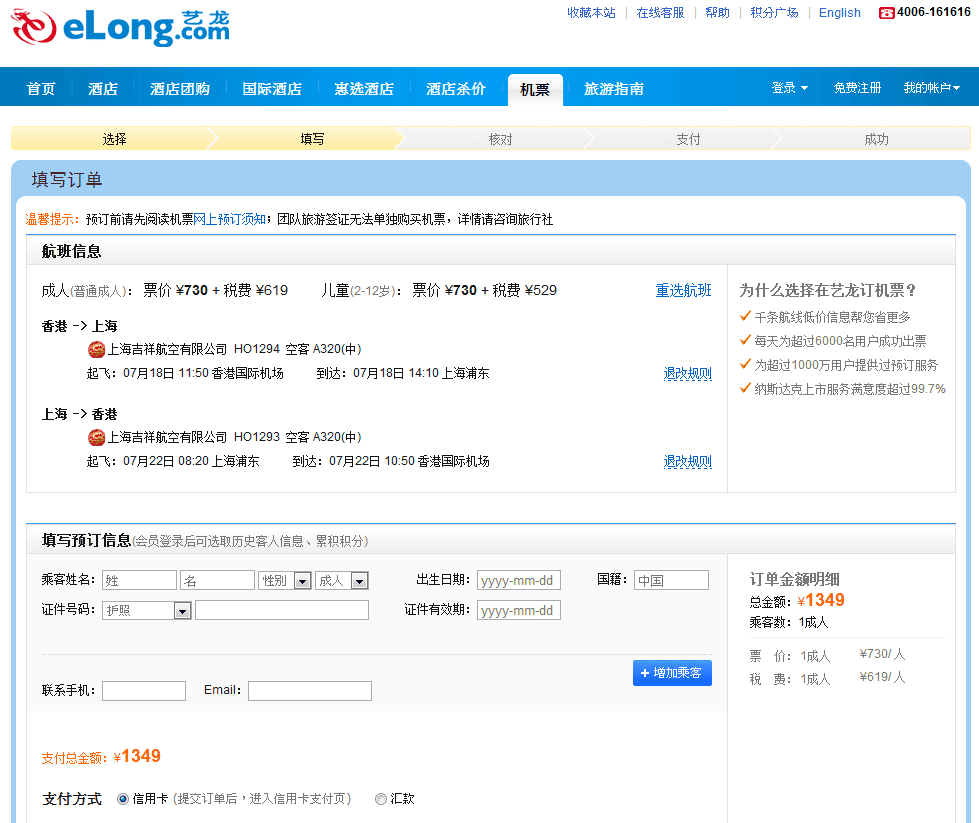Viewport: 979px width, 823px height.
Task: Expand the 登录 menu in the navigation bar
Action: point(789,88)
